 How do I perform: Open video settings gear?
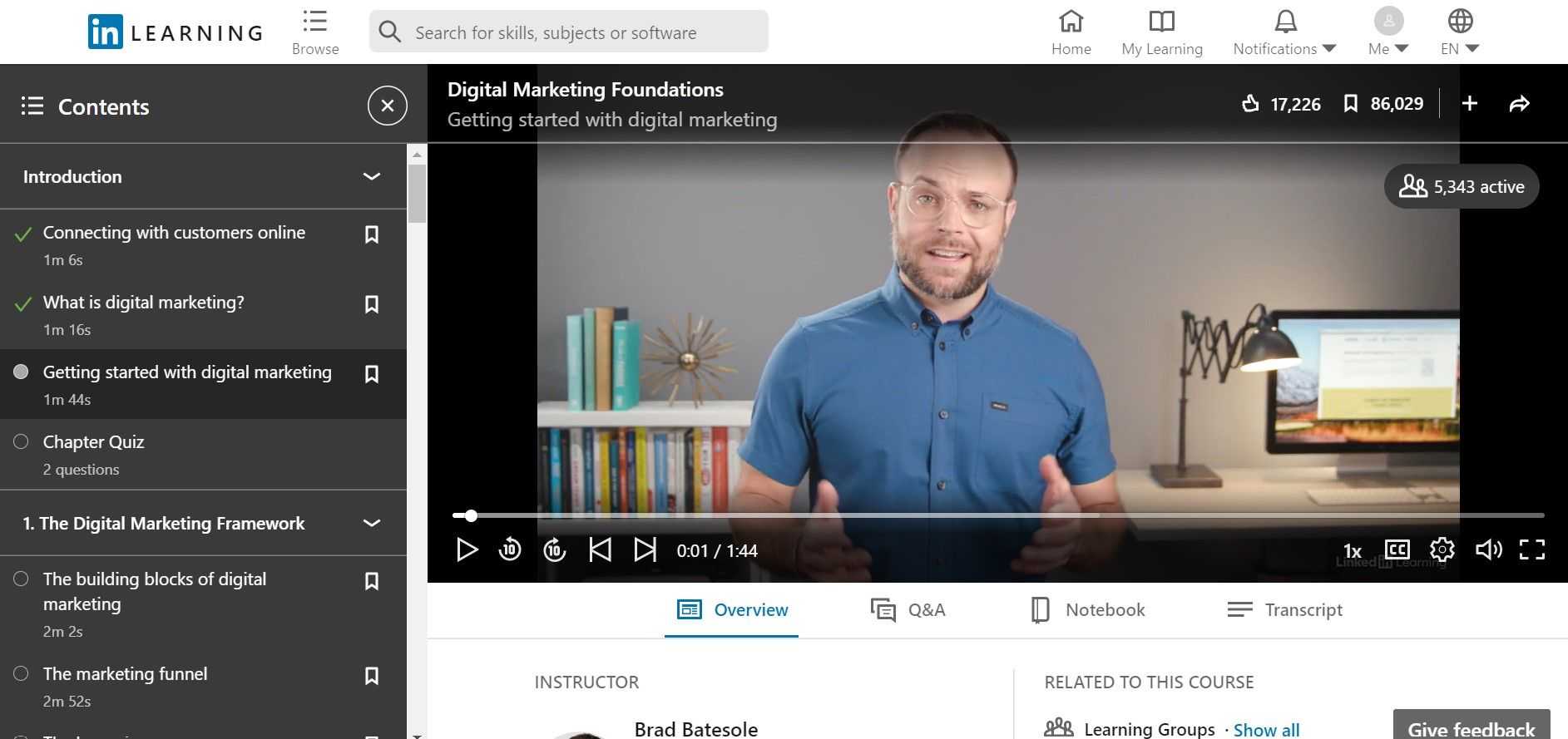pyautogui.click(x=1442, y=550)
